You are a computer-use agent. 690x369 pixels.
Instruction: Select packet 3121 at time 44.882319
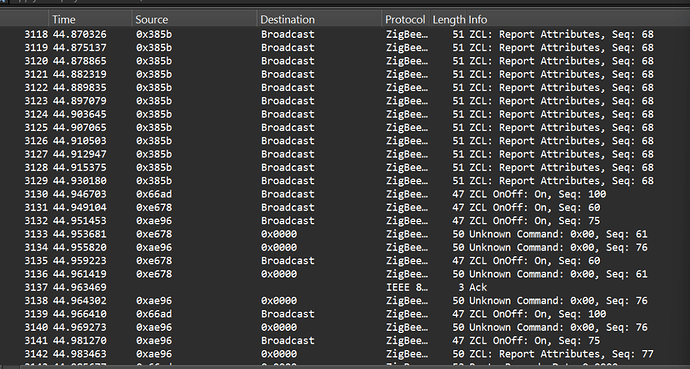[345, 74]
